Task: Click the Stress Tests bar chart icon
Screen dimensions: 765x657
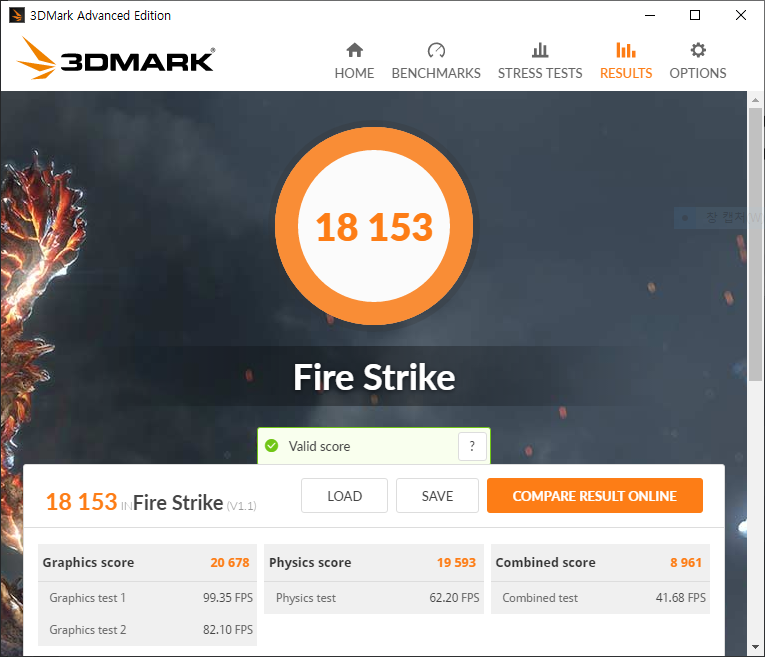Action: point(540,50)
